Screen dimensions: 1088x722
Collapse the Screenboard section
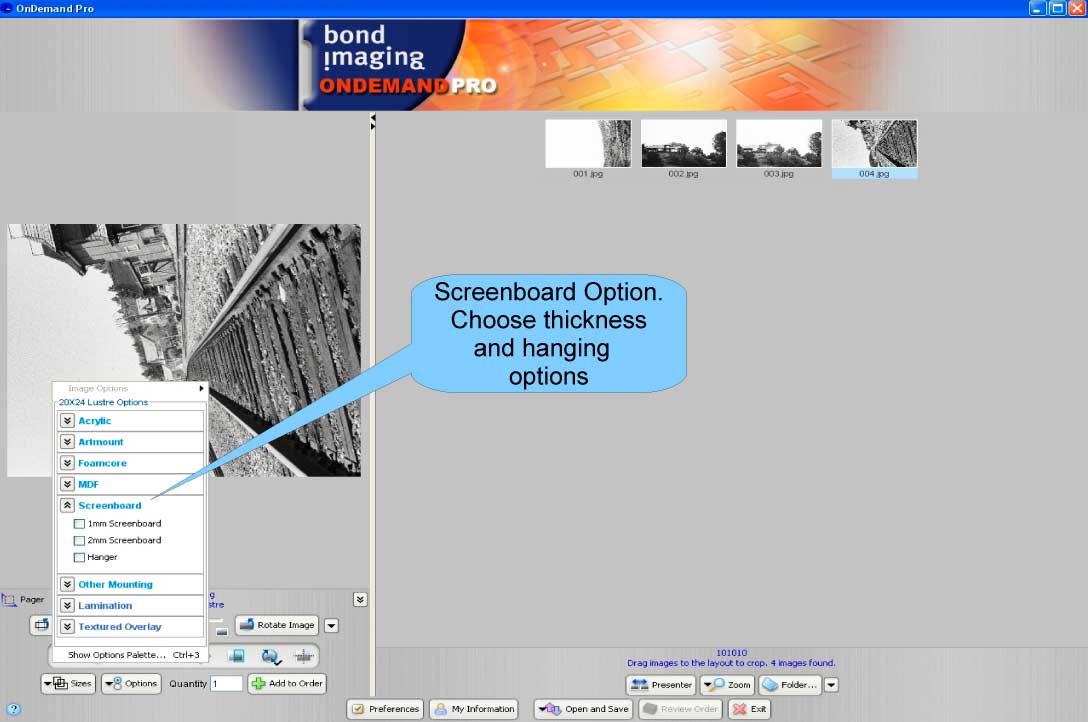(x=67, y=505)
